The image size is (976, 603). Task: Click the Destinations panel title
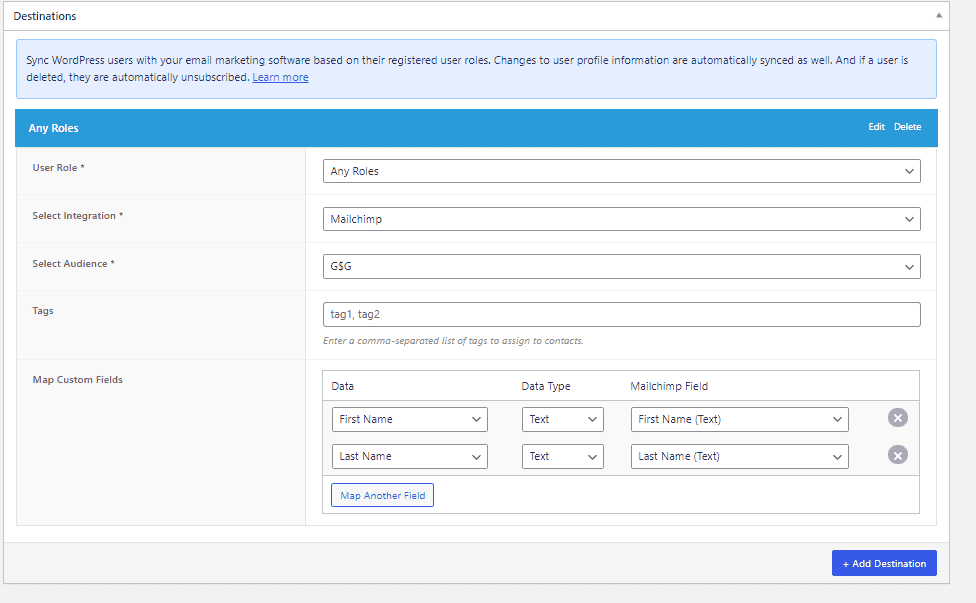tap(45, 16)
